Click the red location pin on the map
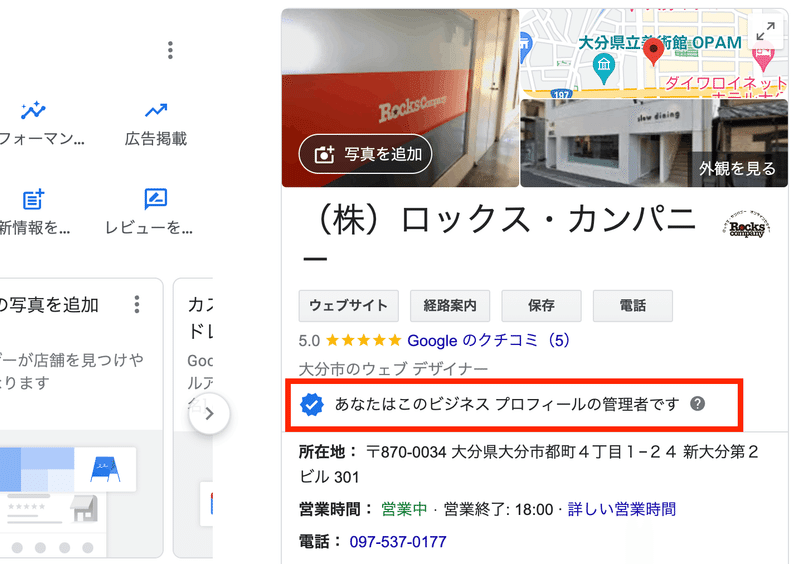This screenshot has width=800, height=564. coord(653,52)
